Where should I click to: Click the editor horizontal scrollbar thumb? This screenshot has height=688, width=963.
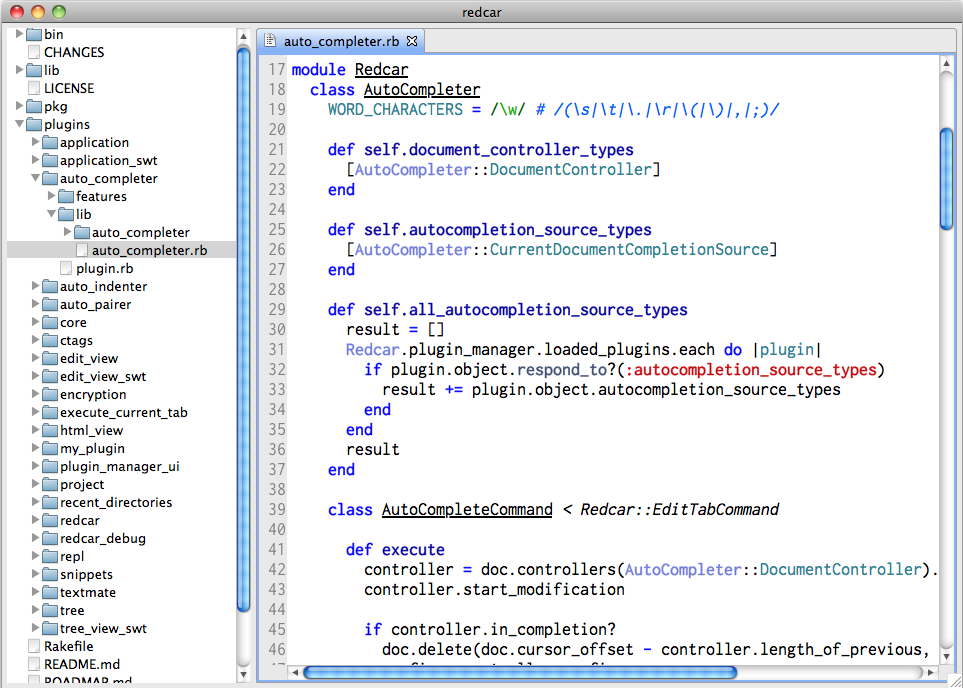pos(520,672)
